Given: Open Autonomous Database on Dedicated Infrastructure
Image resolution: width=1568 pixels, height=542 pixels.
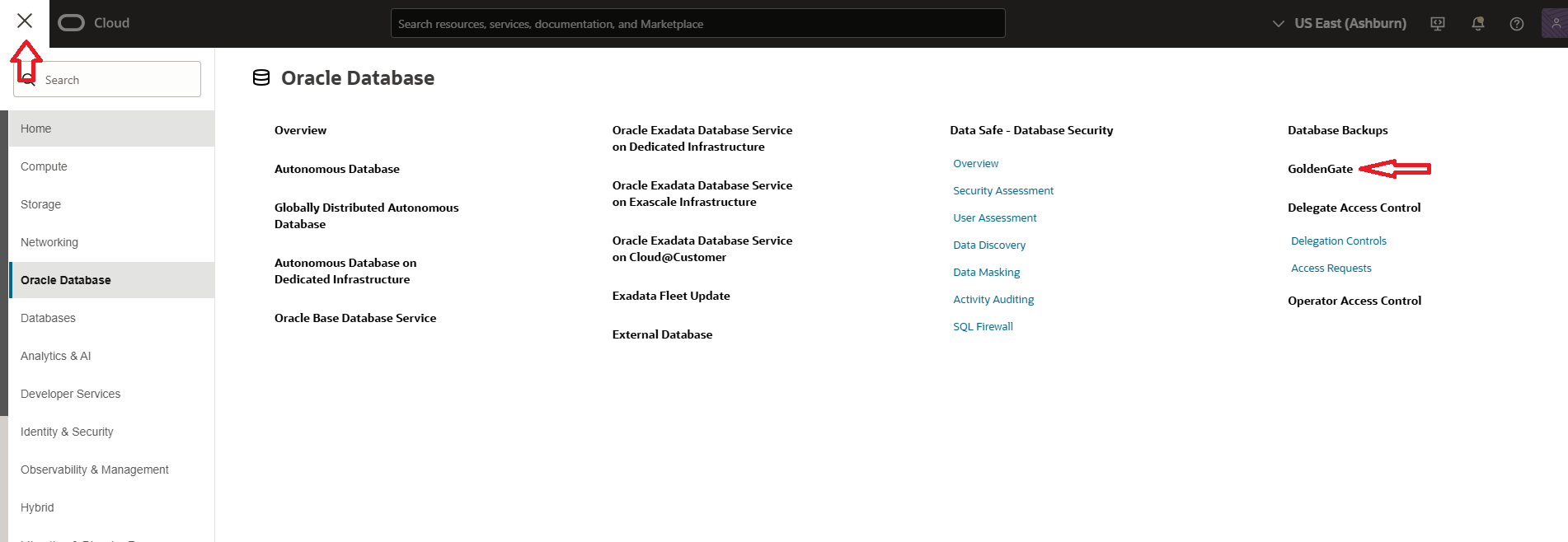Looking at the screenshot, I should coord(345,271).
